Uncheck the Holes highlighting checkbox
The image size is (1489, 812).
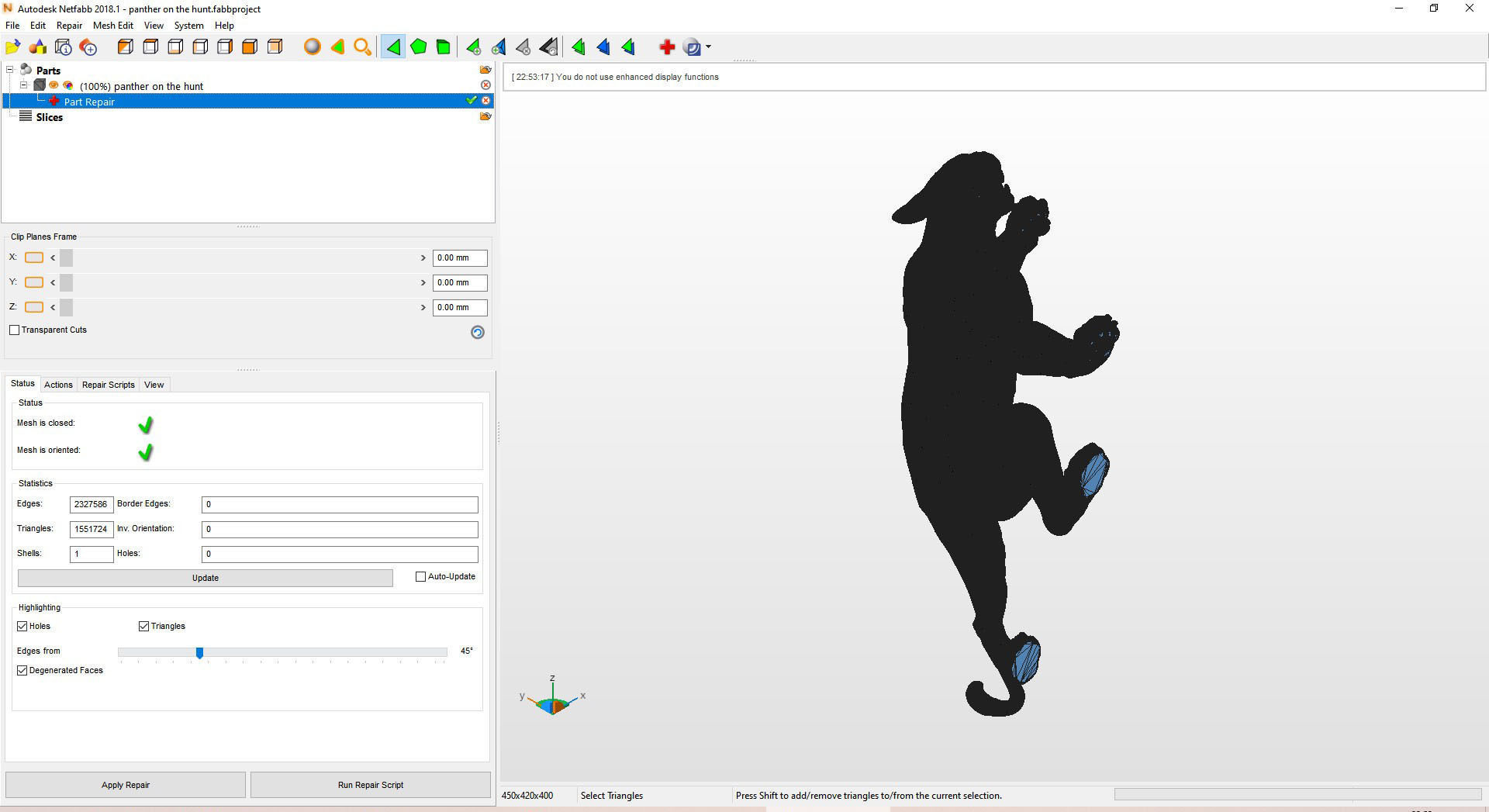pos(22,626)
